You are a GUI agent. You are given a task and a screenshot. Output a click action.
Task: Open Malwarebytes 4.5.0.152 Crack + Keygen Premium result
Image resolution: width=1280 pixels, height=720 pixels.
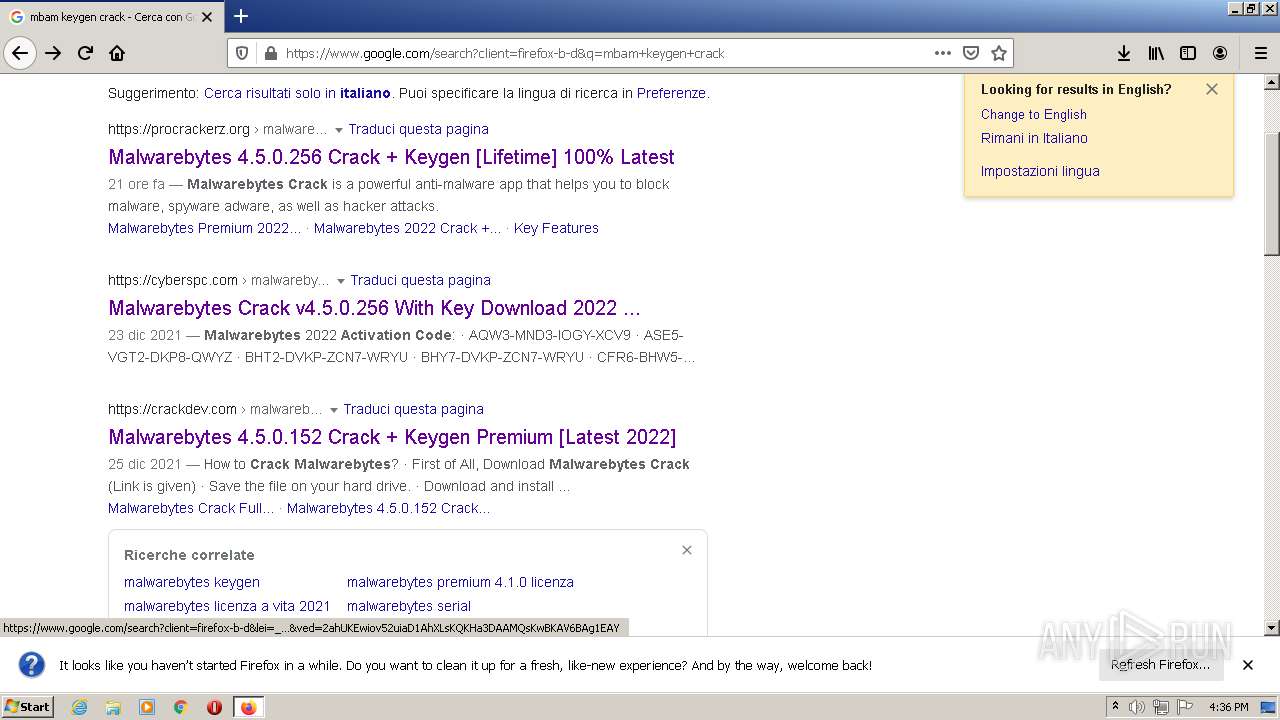(x=392, y=437)
